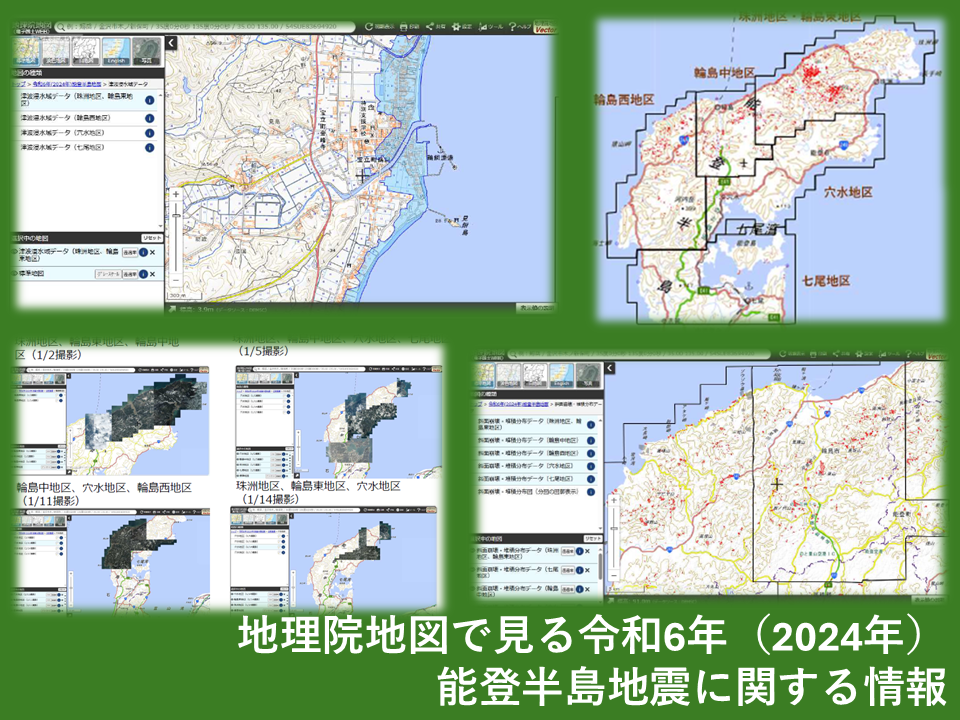Zoom in with plus button on slope collapse map
960x720 pixels.
(613, 500)
